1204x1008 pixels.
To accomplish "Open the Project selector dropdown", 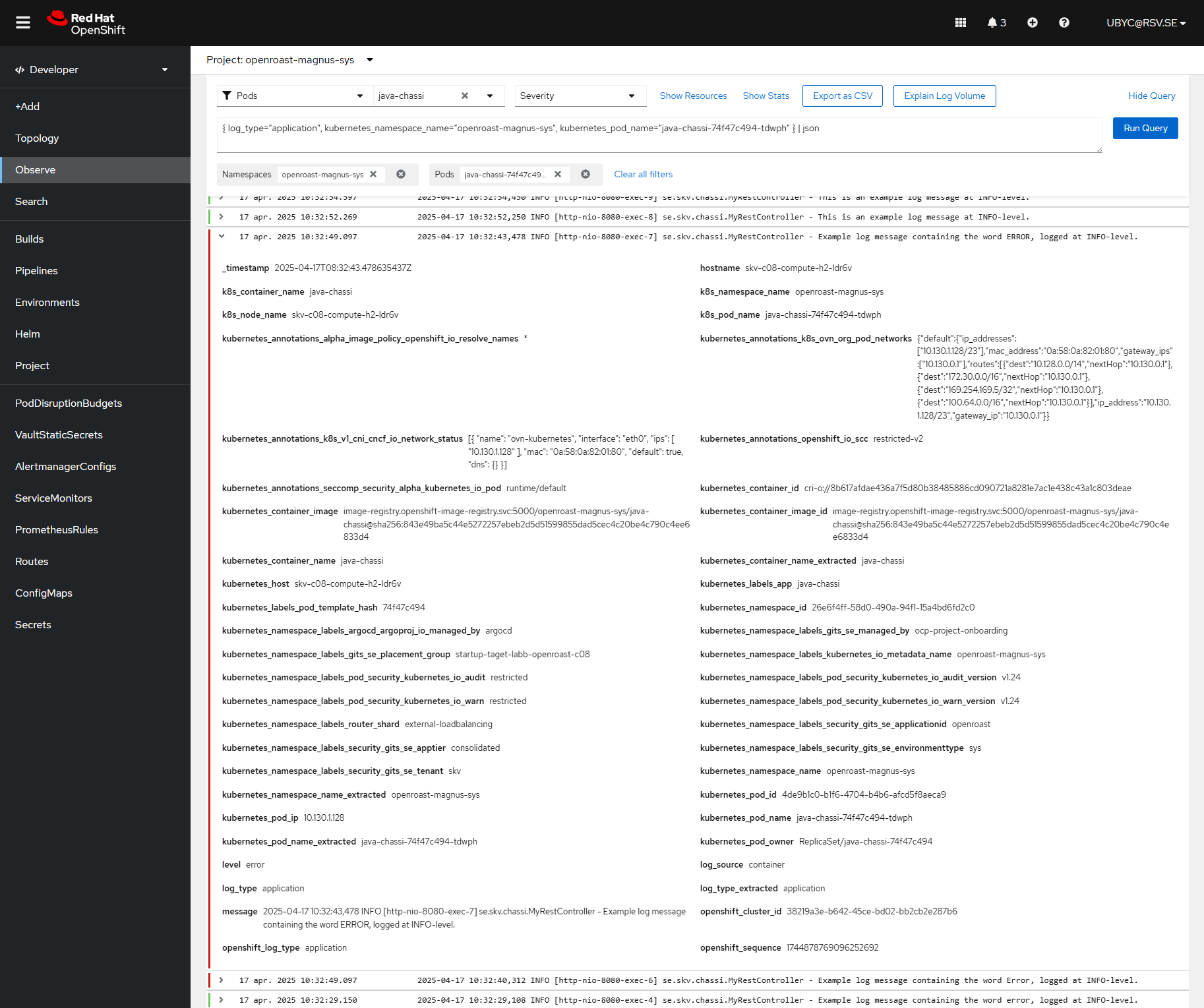I will (x=370, y=60).
